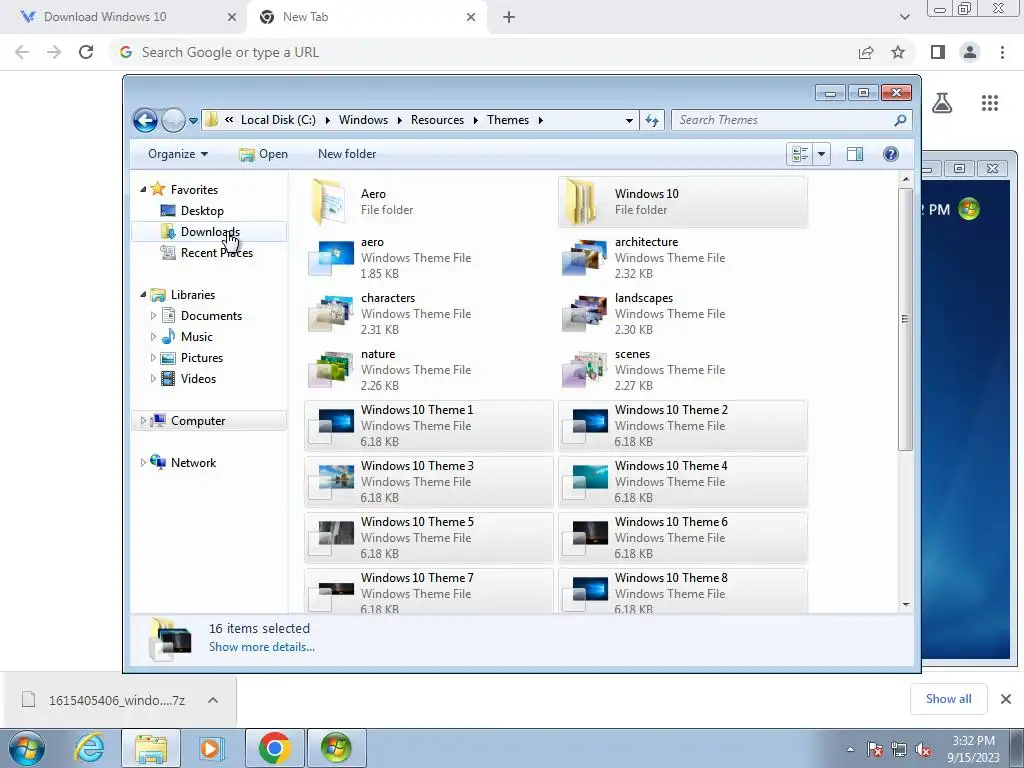Select the architecture theme file icon
The image size is (1024, 768).
584,257
